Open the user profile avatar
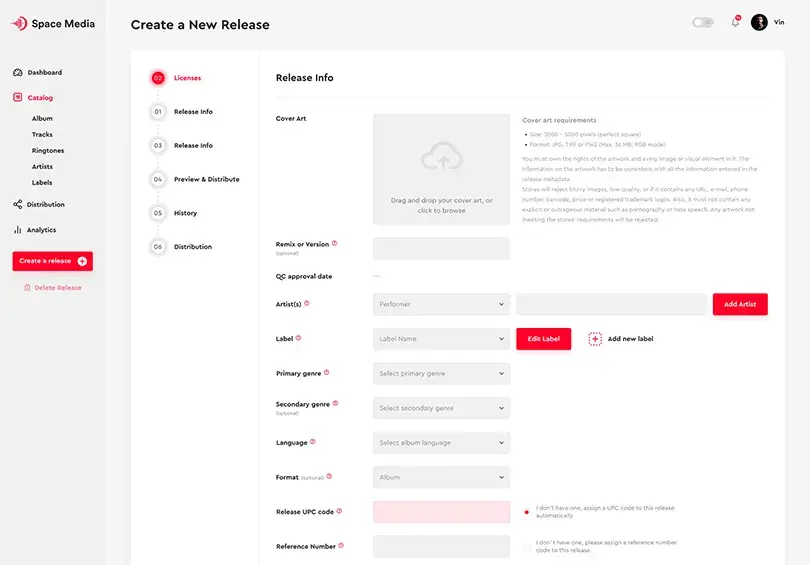Image resolution: width=810 pixels, height=565 pixels. (759, 22)
